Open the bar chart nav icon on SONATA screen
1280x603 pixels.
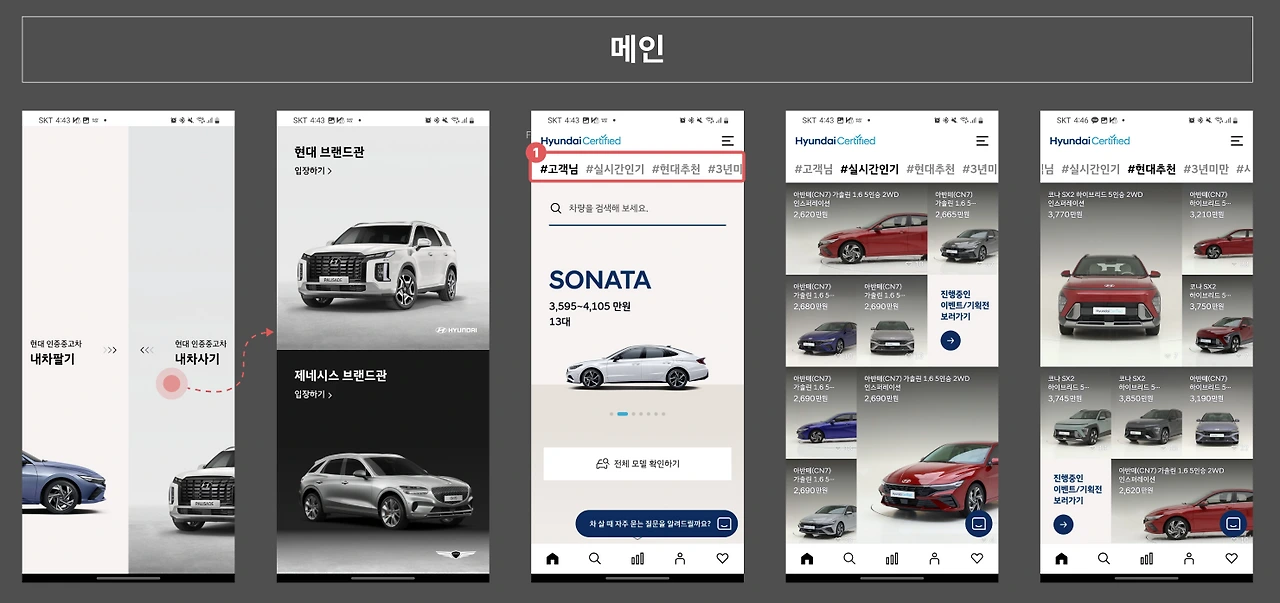[637, 559]
